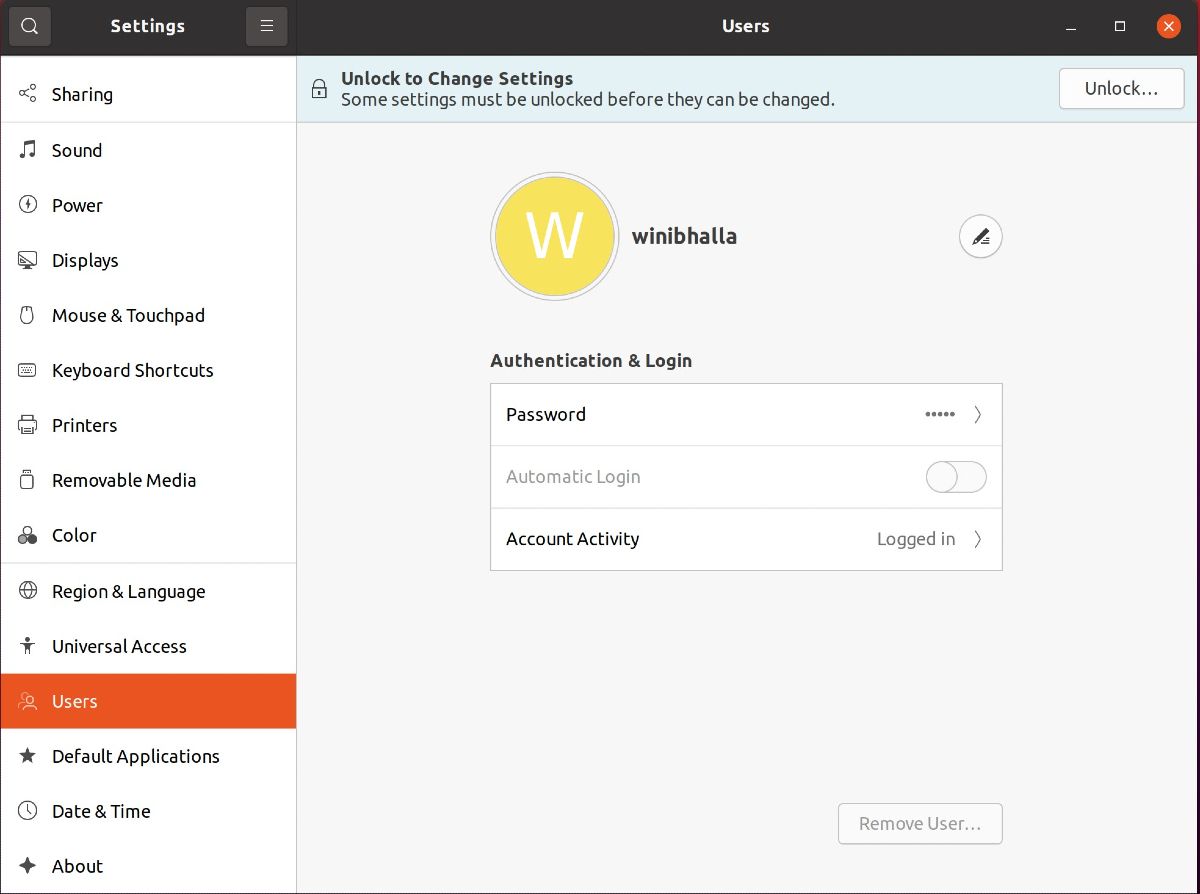The image size is (1200, 894).
Task: Toggle the Automatic Login switch
Action: coord(956,477)
